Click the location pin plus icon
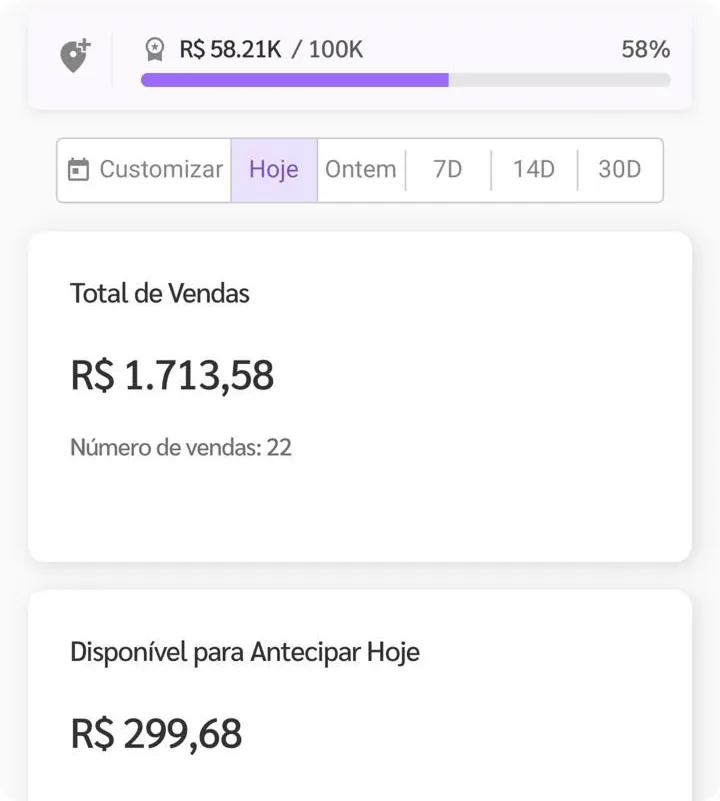 pos(74,56)
